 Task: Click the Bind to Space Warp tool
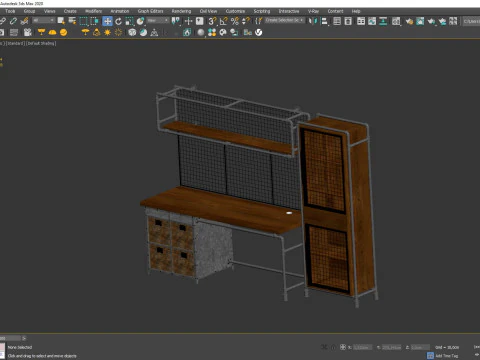(x=24, y=21)
